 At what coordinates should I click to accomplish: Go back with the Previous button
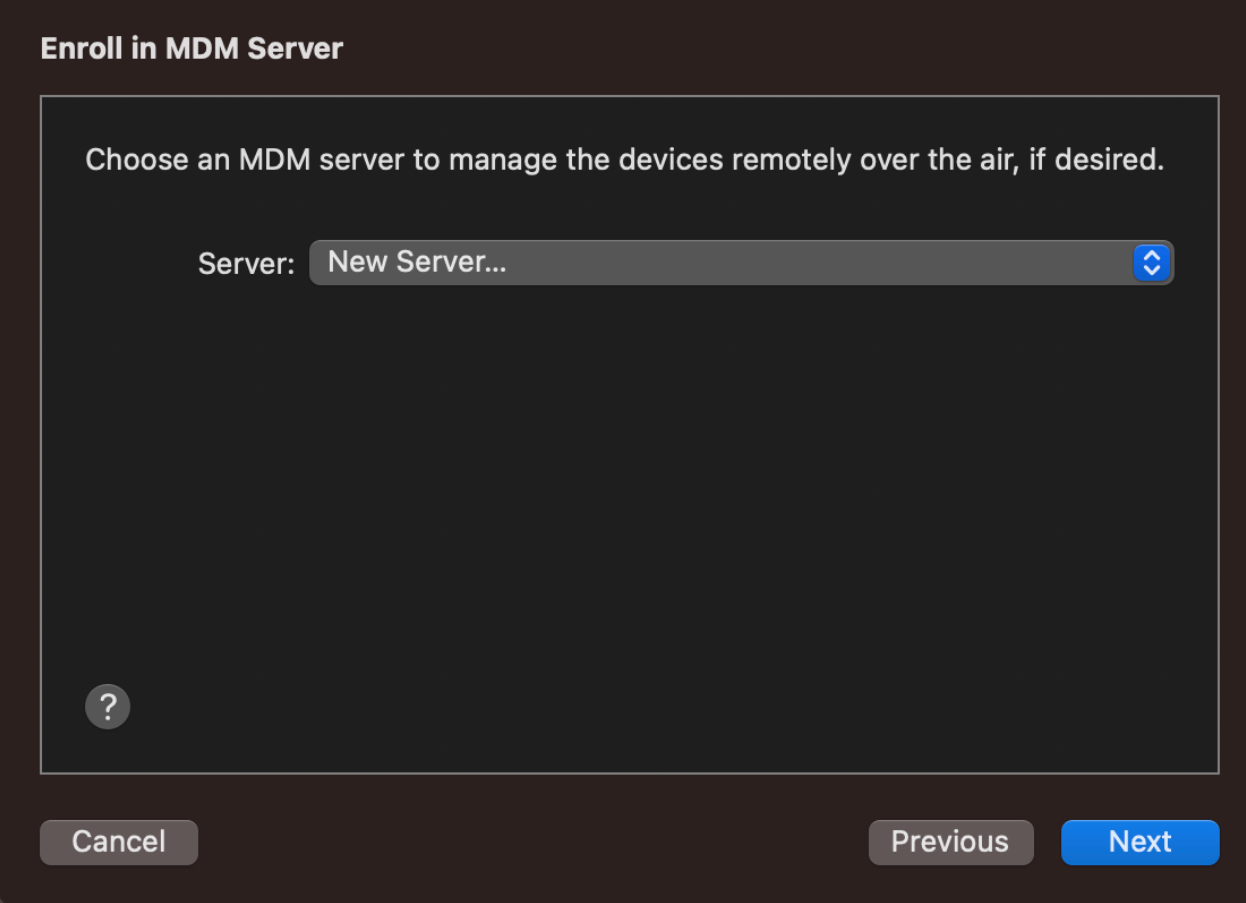(x=949, y=842)
